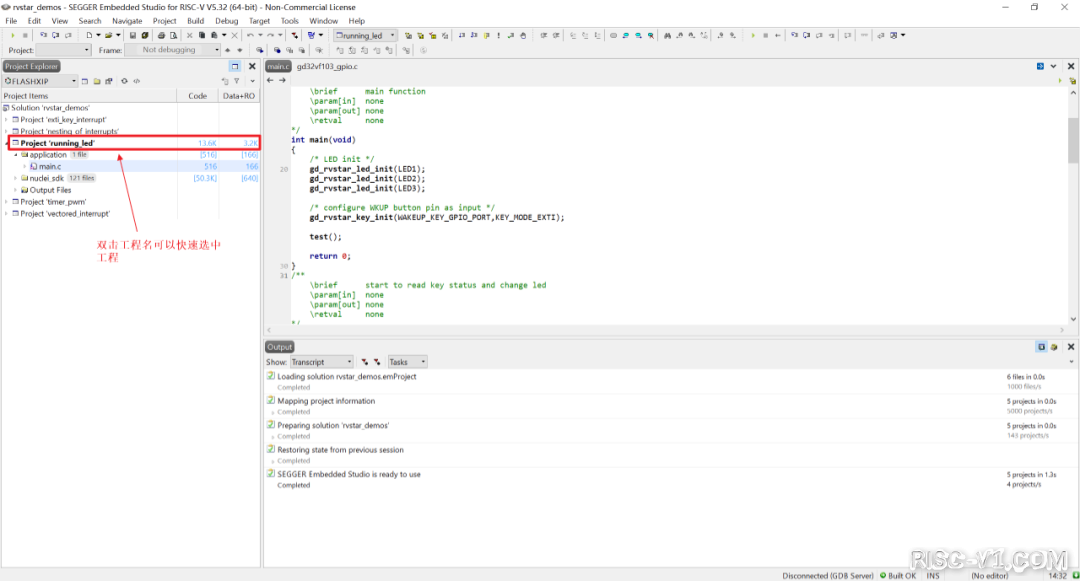Click the Project Items column header
Viewport: 1080px width, 581px height.
click(89, 96)
